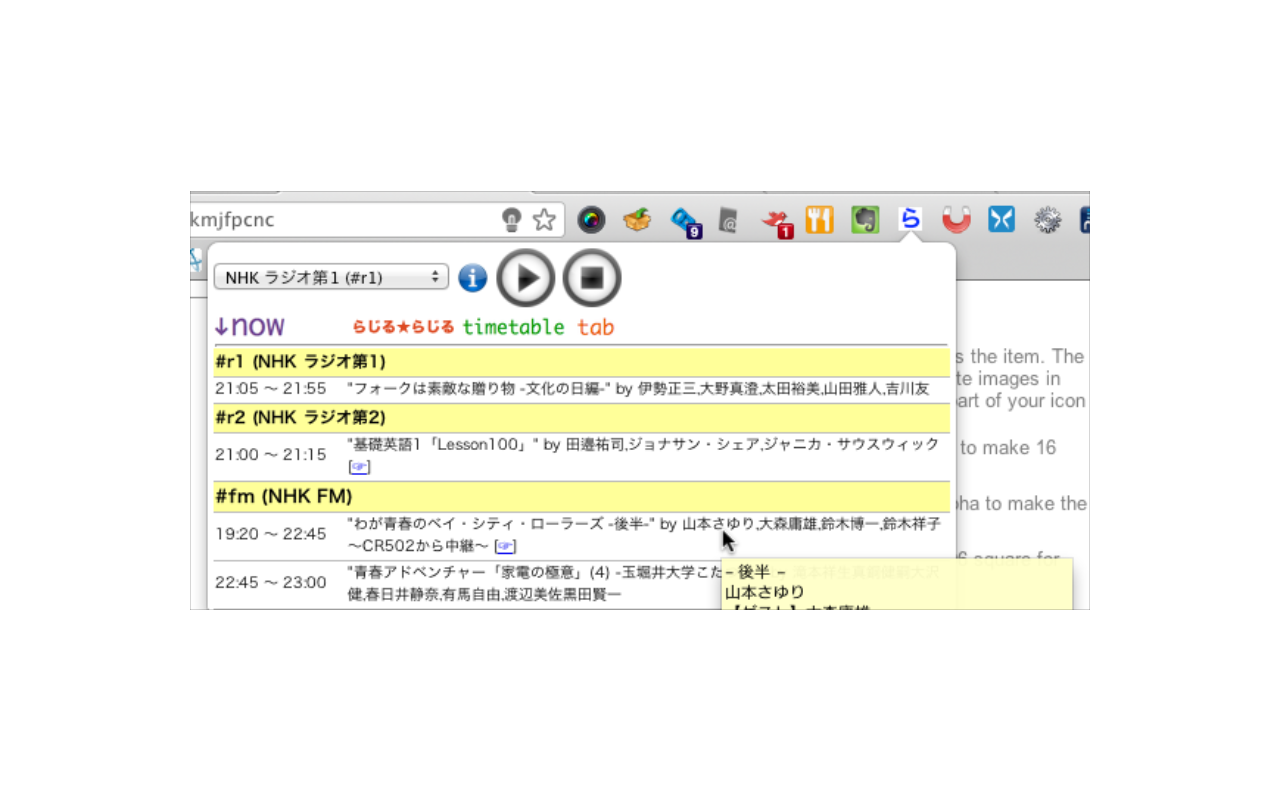Click the blue info icon
The width and height of the screenshot is (1280, 800).
point(472,278)
